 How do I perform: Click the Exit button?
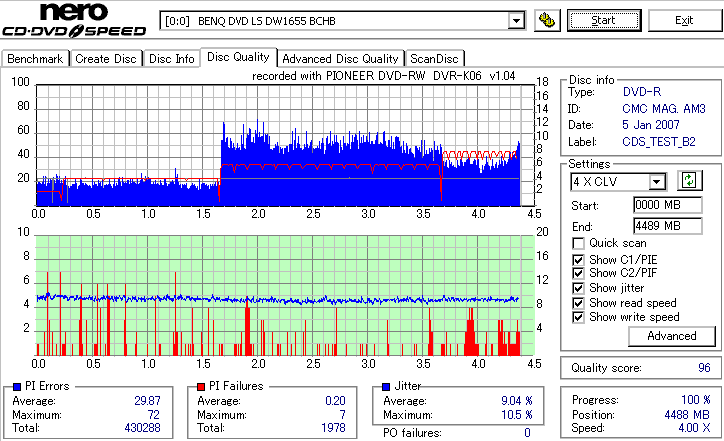pyautogui.click(x=684, y=20)
